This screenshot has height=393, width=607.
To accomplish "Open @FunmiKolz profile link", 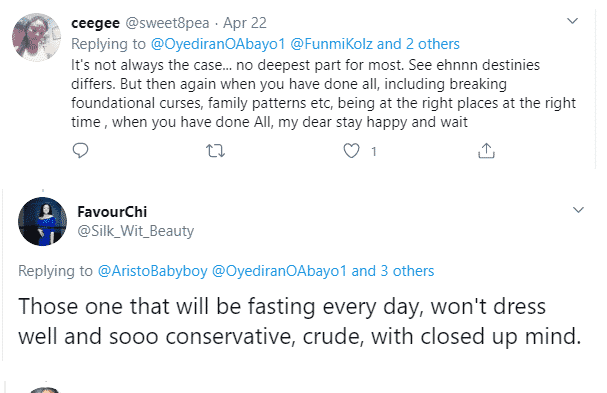I will (x=331, y=44).
